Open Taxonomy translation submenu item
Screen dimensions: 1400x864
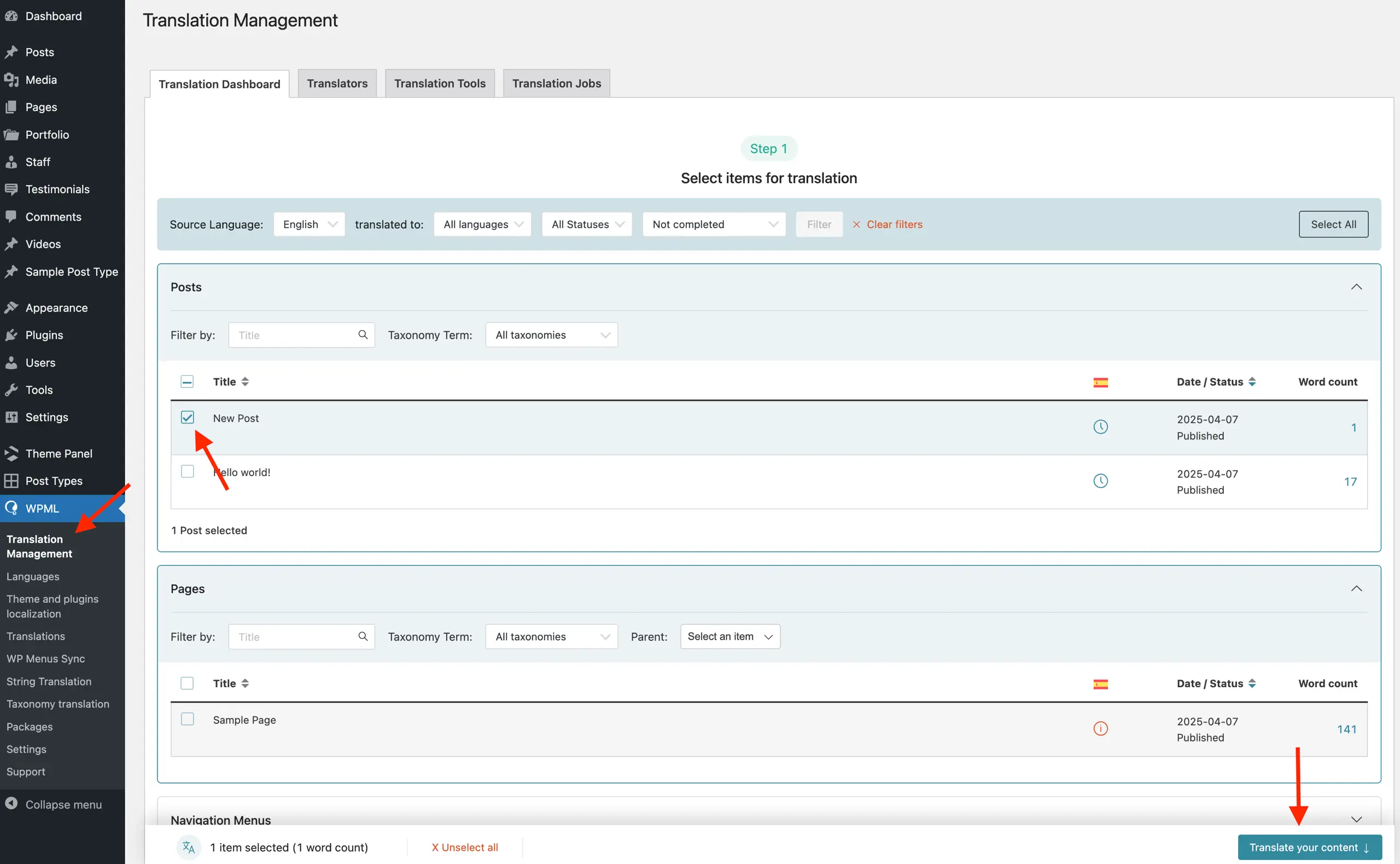click(57, 704)
